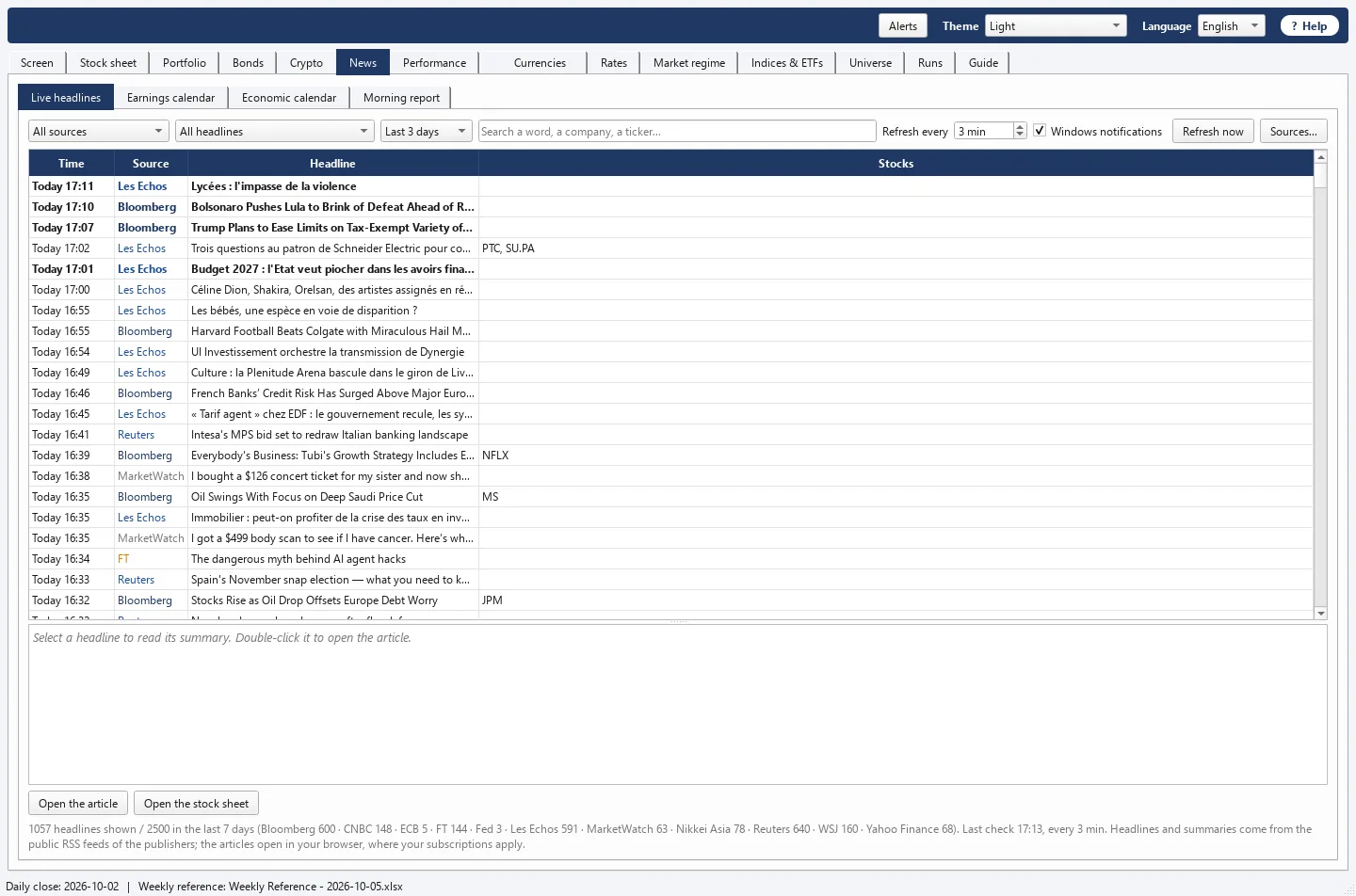1356x896 pixels.
Task: Open the Crypto tab
Action: tap(306, 63)
